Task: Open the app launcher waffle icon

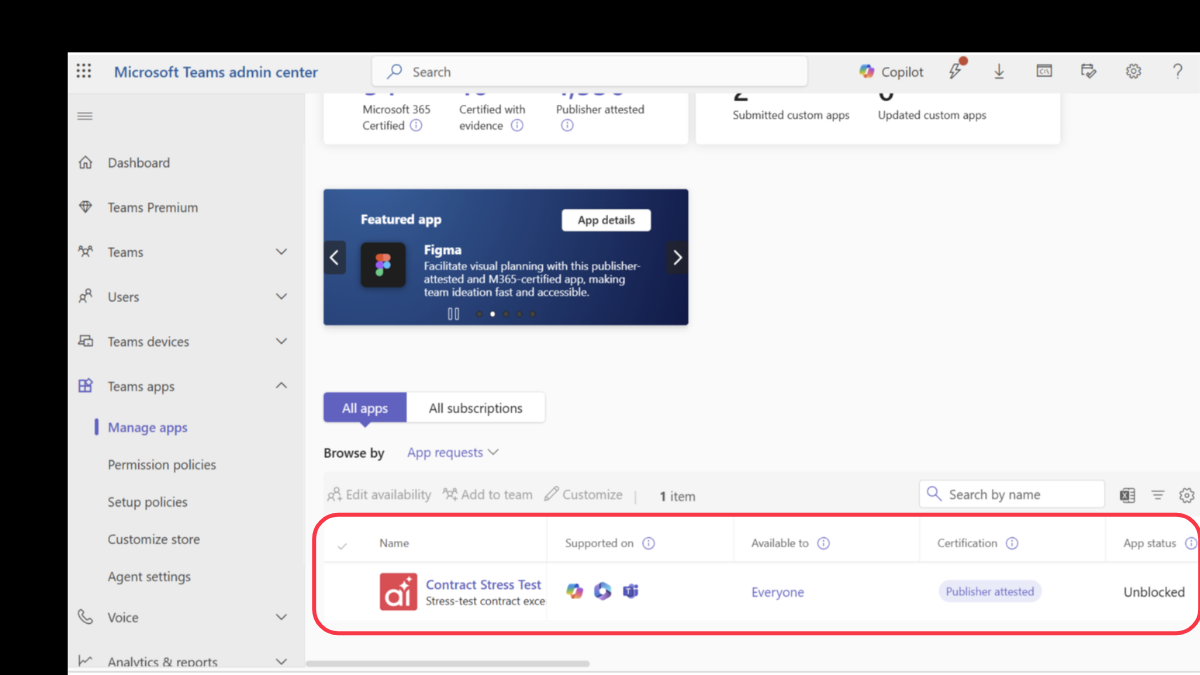Action: pyautogui.click(x=84, y=71)
